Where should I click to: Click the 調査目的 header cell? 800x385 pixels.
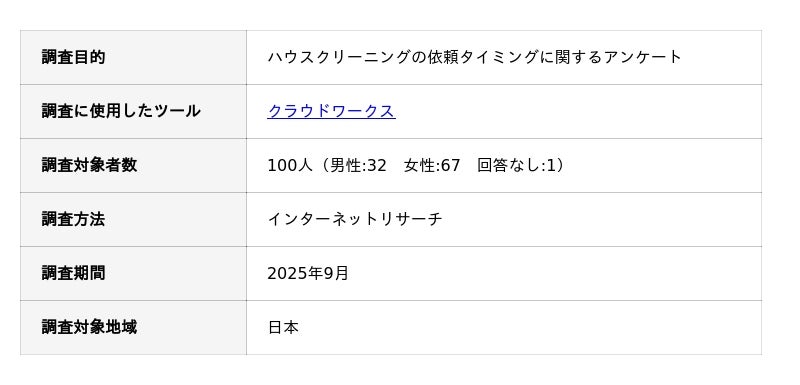[x=133, y=57]
